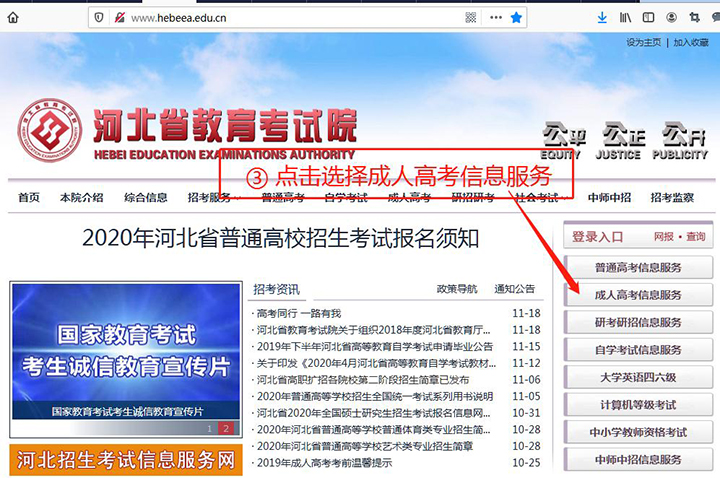Screen dimensions: 720x478
Task: Click 研考研招信息服务 button
Action: point(638,322)
